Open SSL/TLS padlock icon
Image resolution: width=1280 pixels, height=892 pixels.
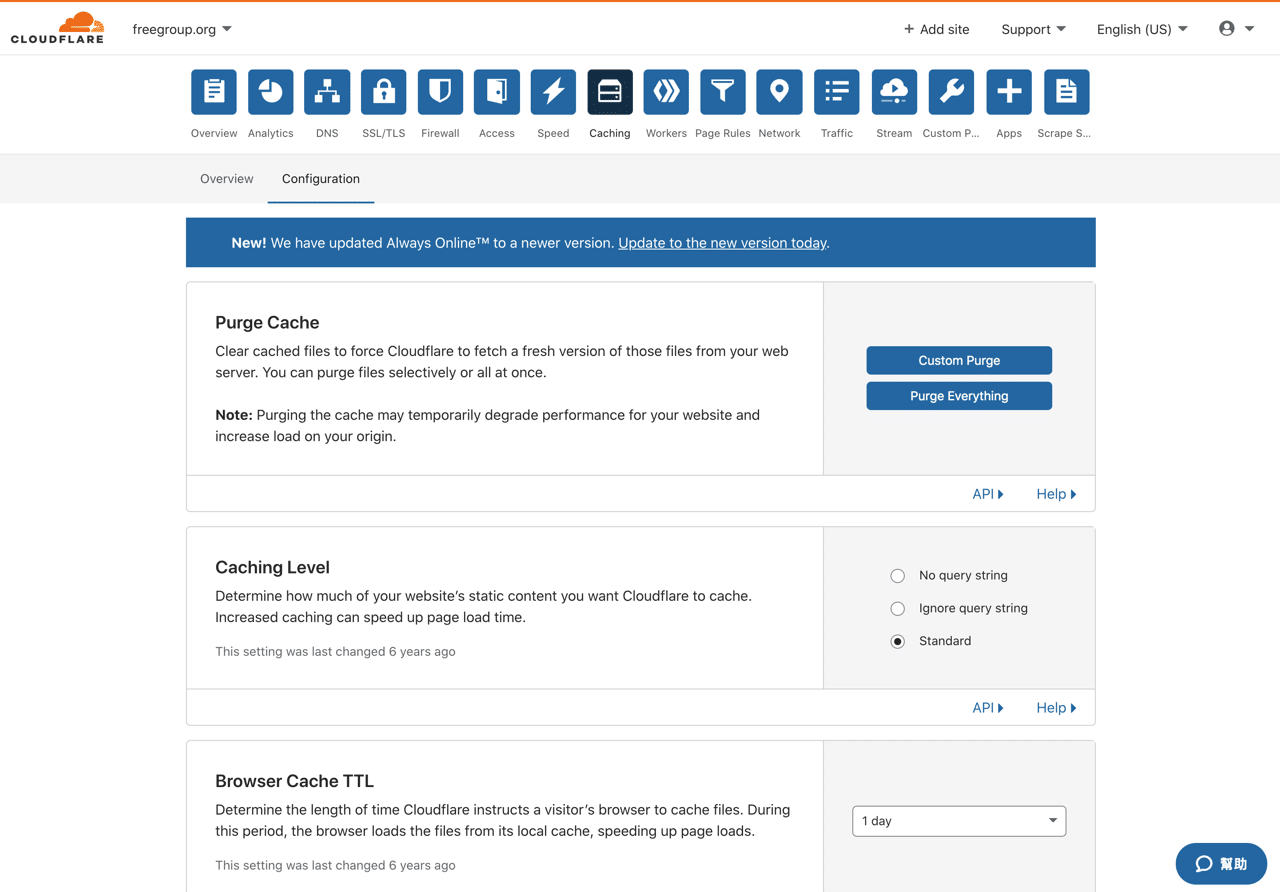coord(384,92)
